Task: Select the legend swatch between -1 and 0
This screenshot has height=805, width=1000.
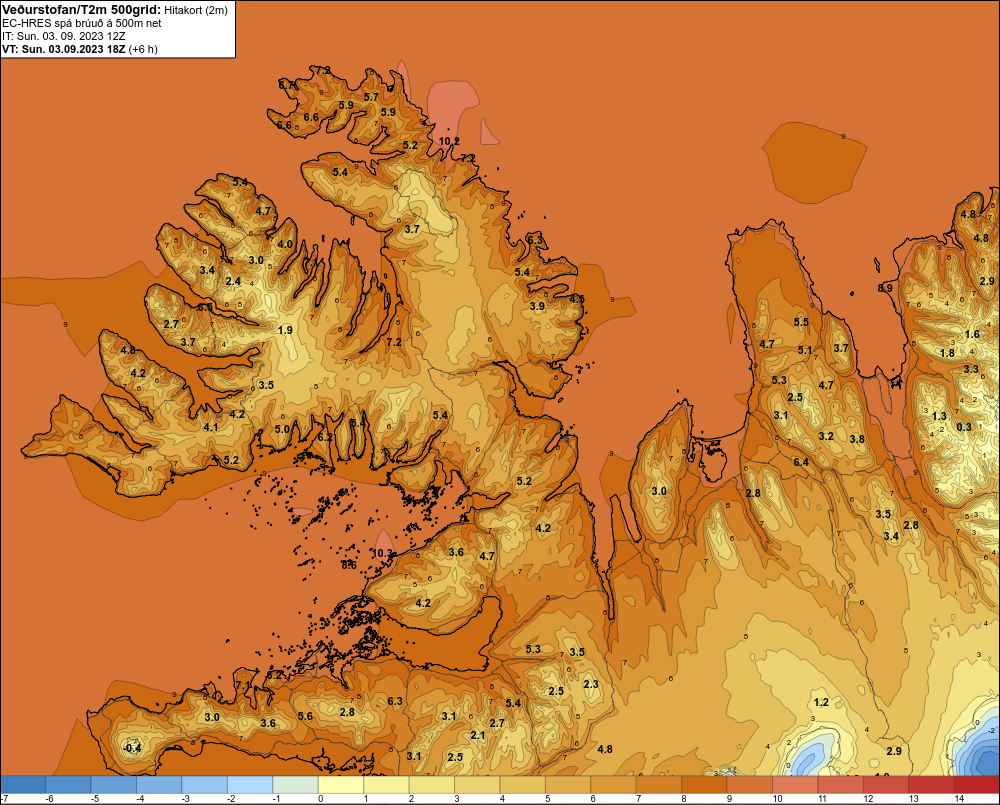Action: tap(295, 784)
